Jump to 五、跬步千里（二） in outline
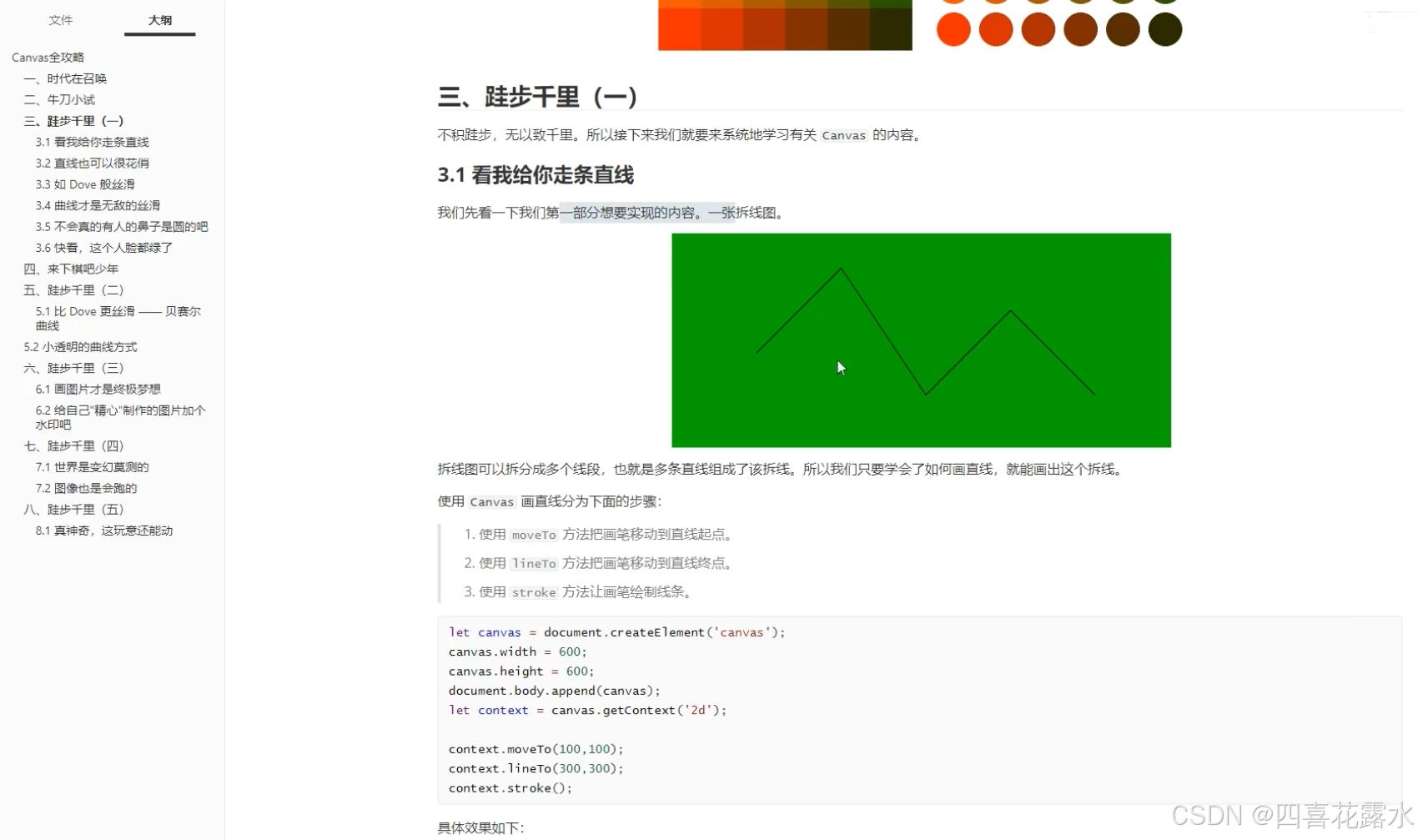The height and width of the screenshot is (840, 1418). [73, 290]
